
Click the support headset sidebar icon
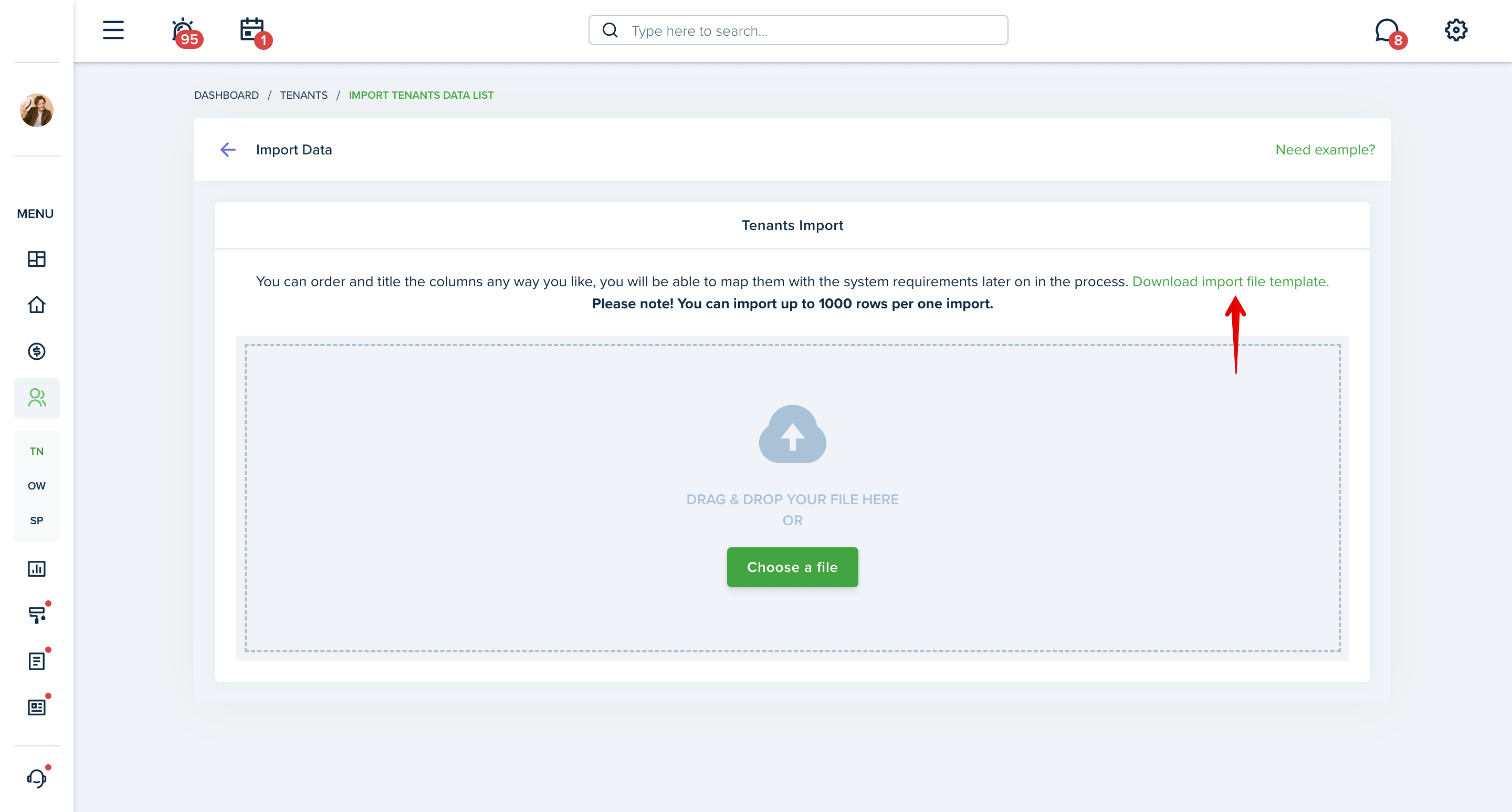pos(37,779)
